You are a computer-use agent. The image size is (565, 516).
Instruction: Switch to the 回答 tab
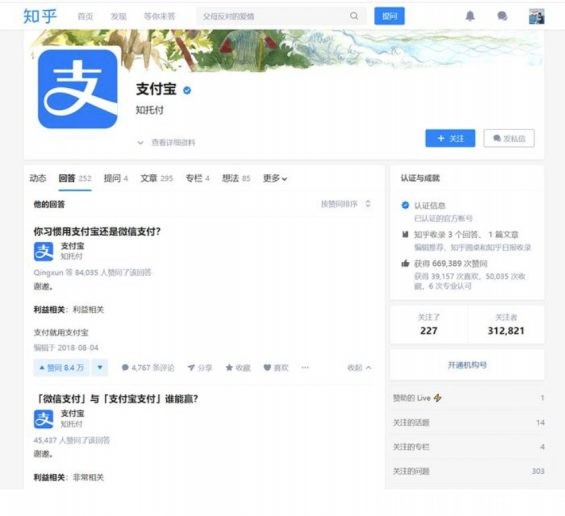(x=75, y=178)
